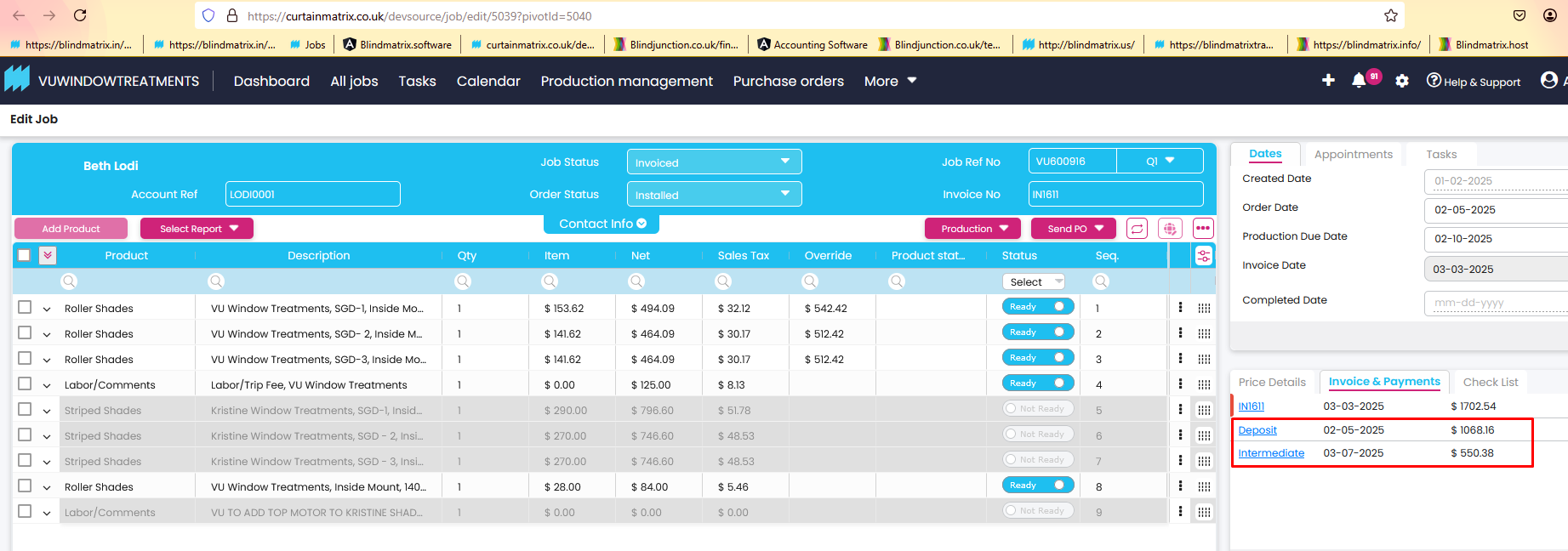Viewport: 1568px width, 551px height.
Task: Click the globe edit icon in toolbar
Action: tap(1170, 229)
